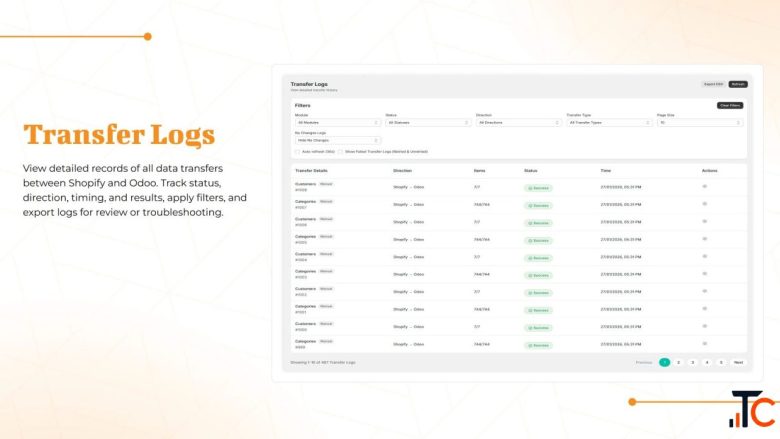Viewport: 780px width, 439px height.
Task: Click the Success badge for log #1008
Action: click(x=538, y=188)
